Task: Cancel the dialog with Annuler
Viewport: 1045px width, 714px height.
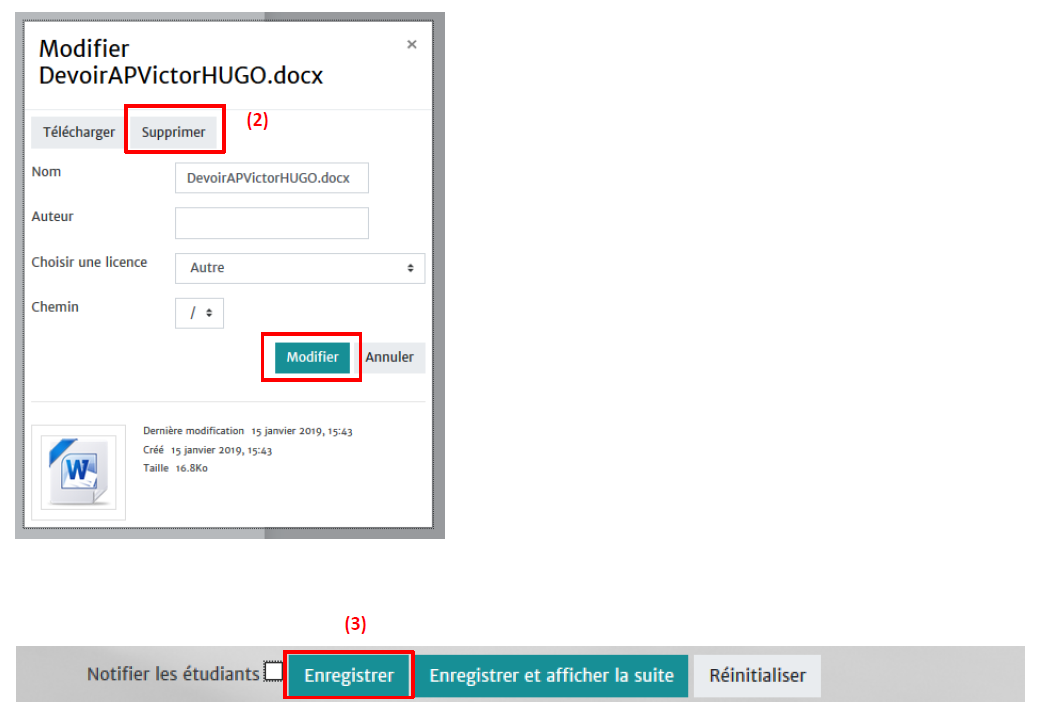Action: pyautogui.click(x=390, y=357)
